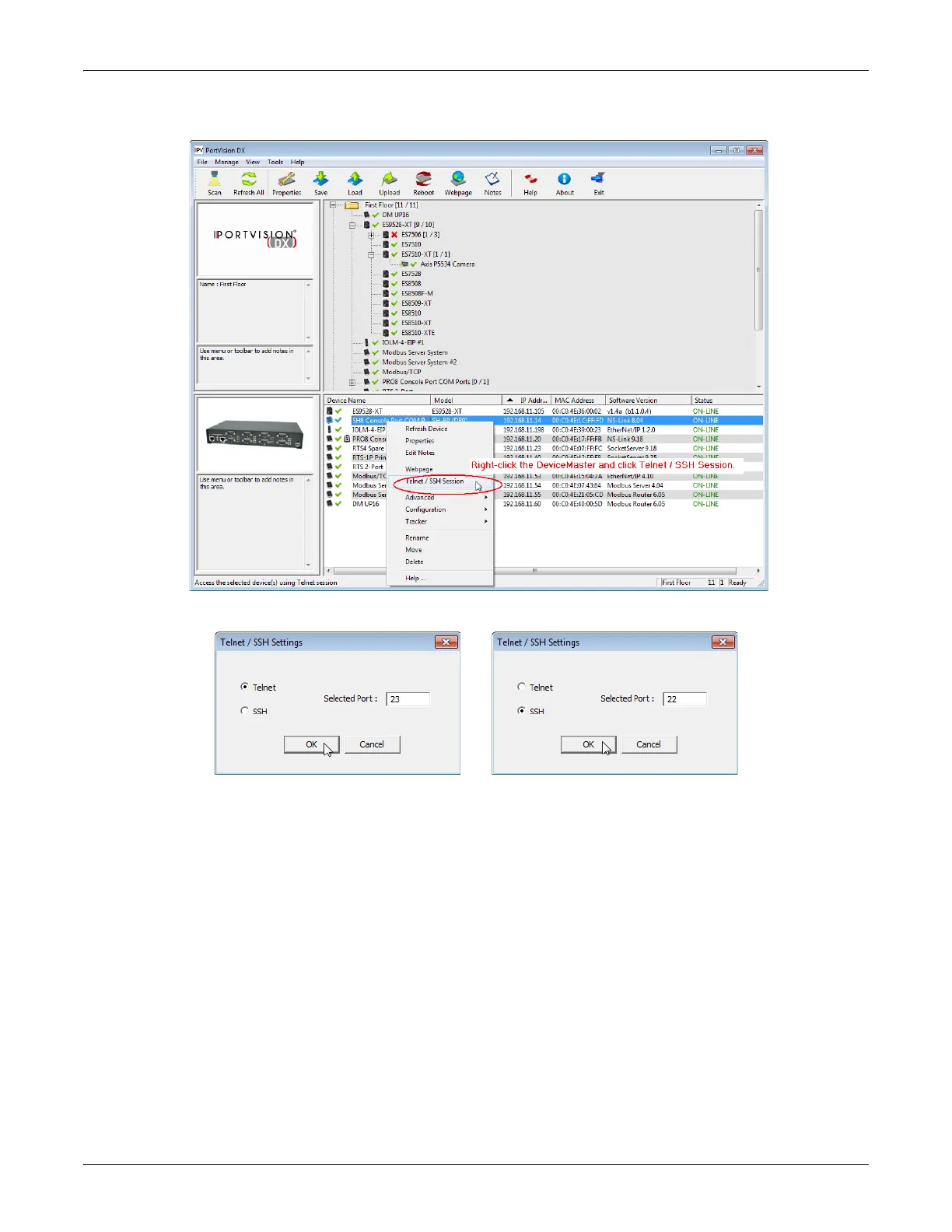Open the Configuration submenu in context menu

(x=440, y=509)
